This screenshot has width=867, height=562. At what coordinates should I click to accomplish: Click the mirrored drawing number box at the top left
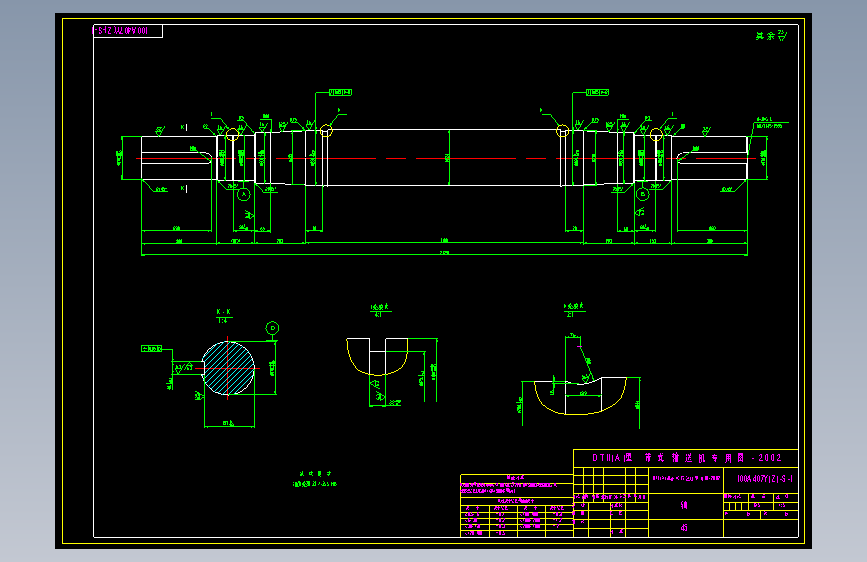click(x=128, y=31)
